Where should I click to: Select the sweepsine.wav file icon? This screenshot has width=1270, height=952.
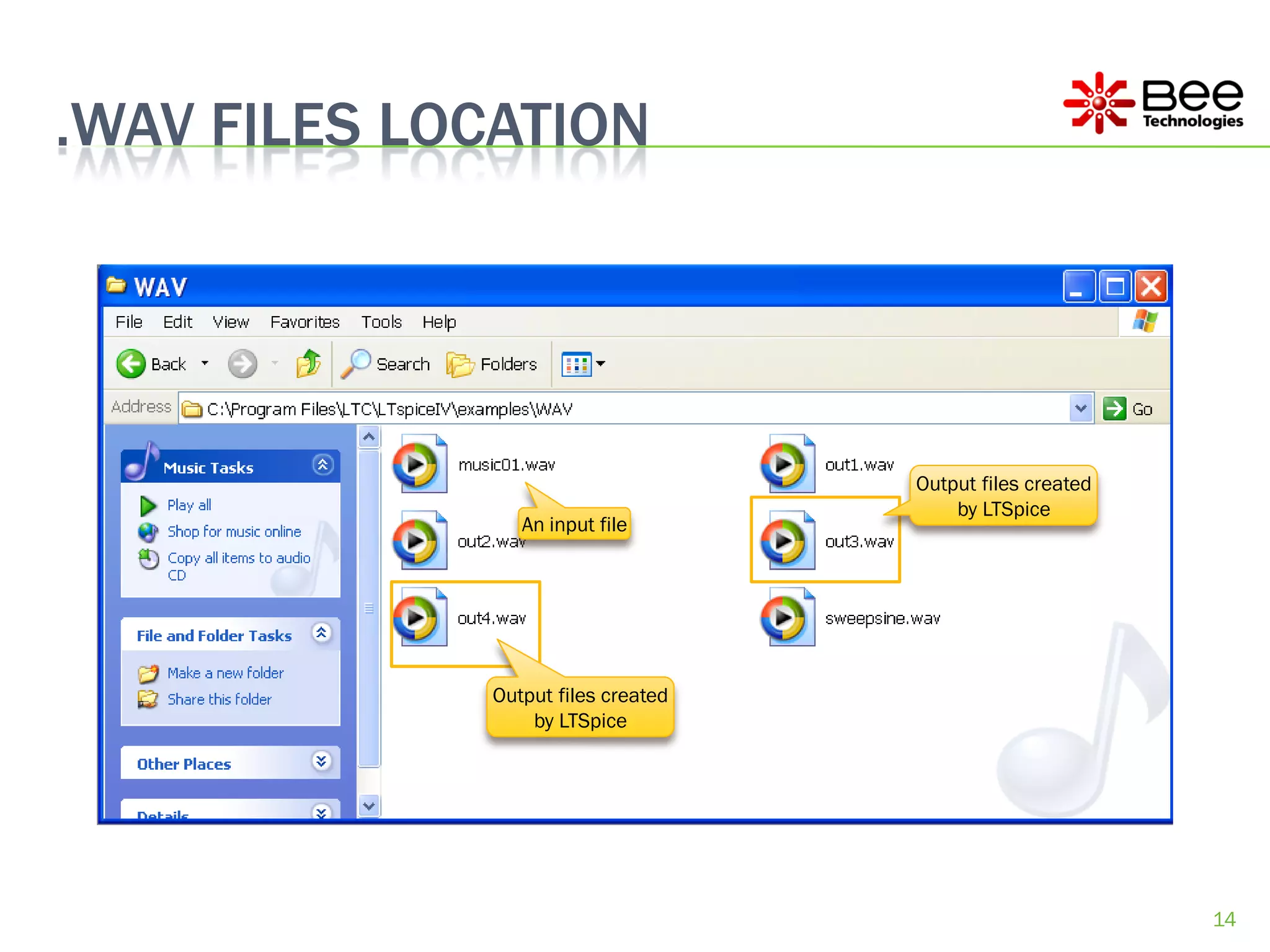(x=788, y=617)
